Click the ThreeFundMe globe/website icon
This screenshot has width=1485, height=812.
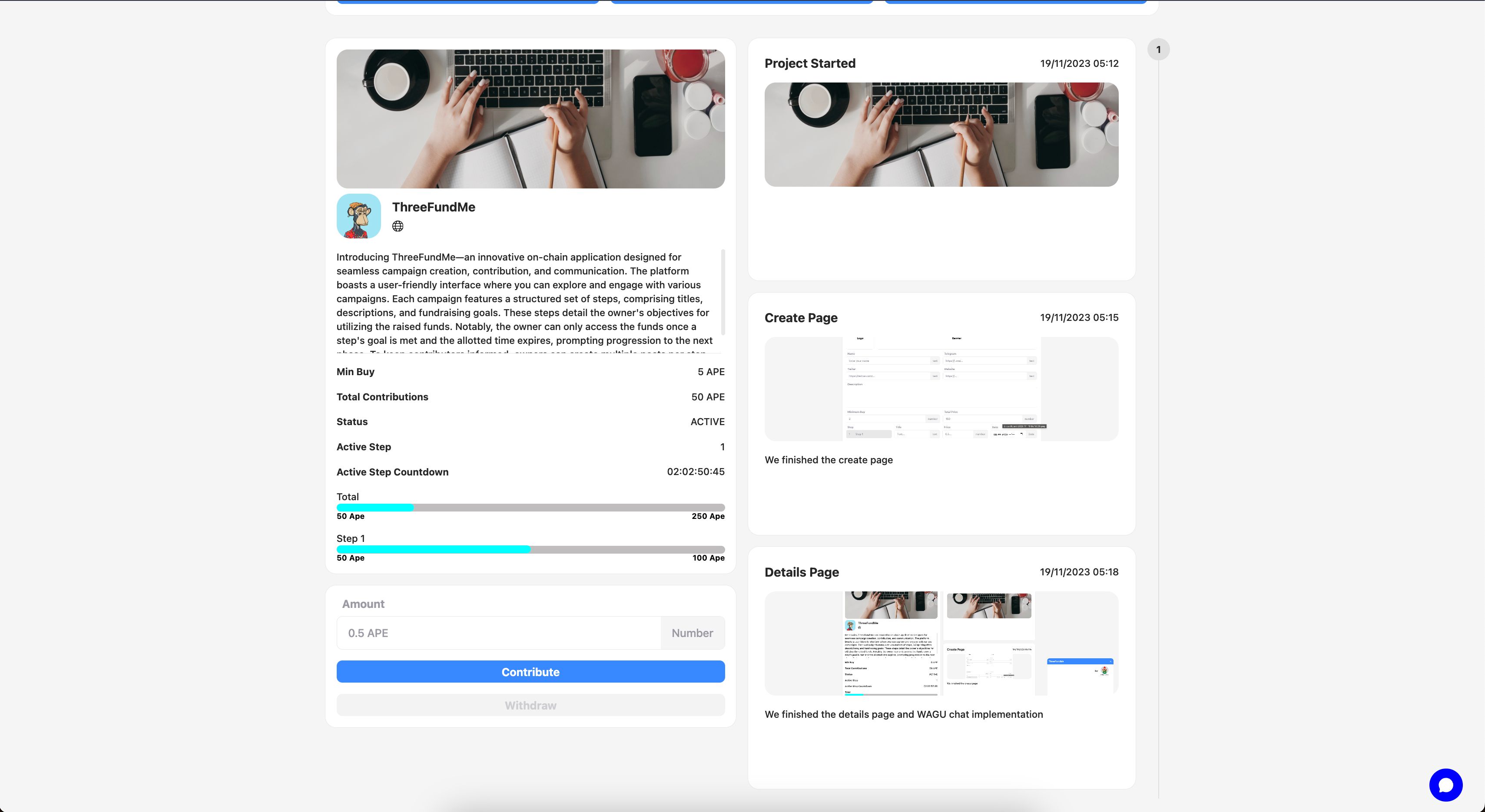click(x=397, y=226)
